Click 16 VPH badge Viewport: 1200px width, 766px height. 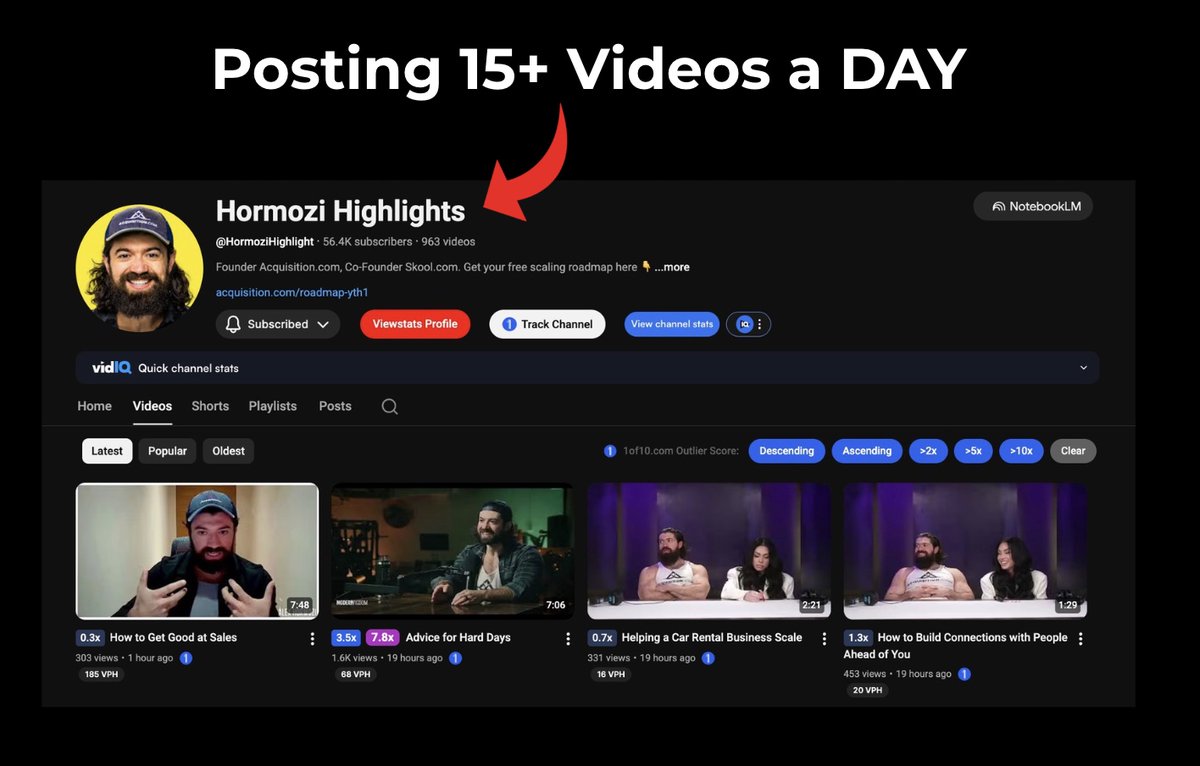610,674
